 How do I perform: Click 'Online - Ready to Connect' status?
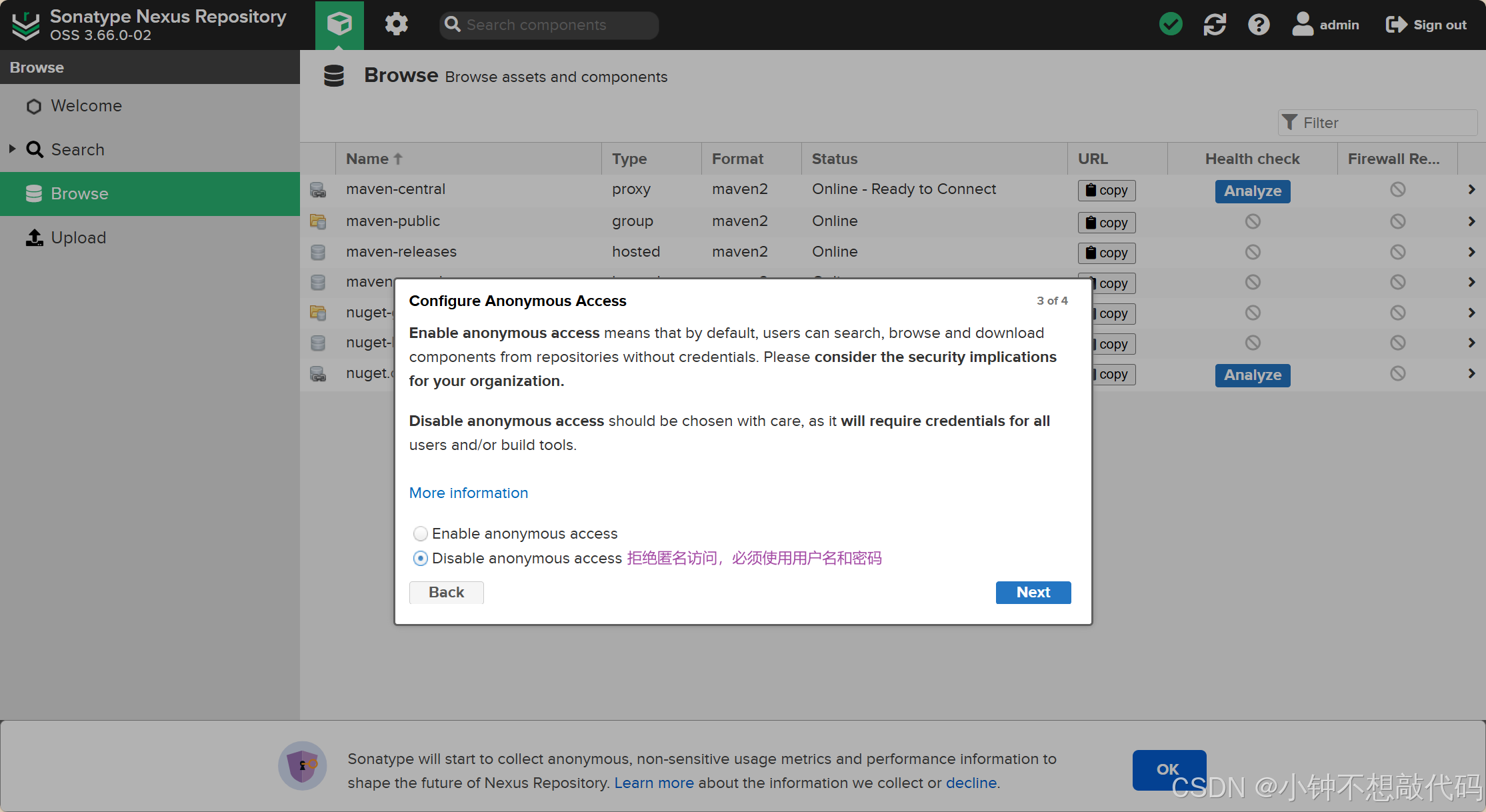pos(904,189)
